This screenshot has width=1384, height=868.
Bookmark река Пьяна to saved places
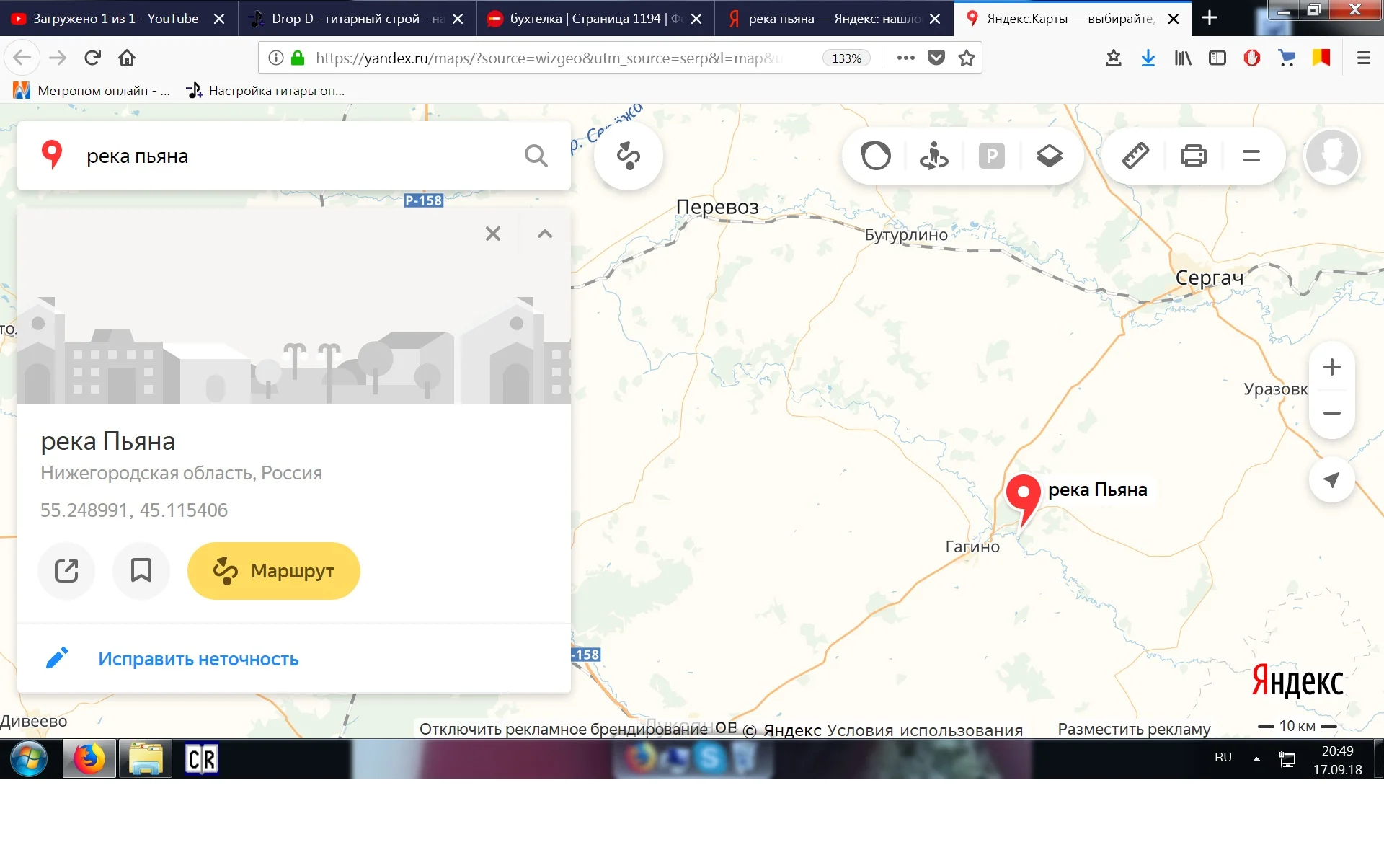point(141,570)
